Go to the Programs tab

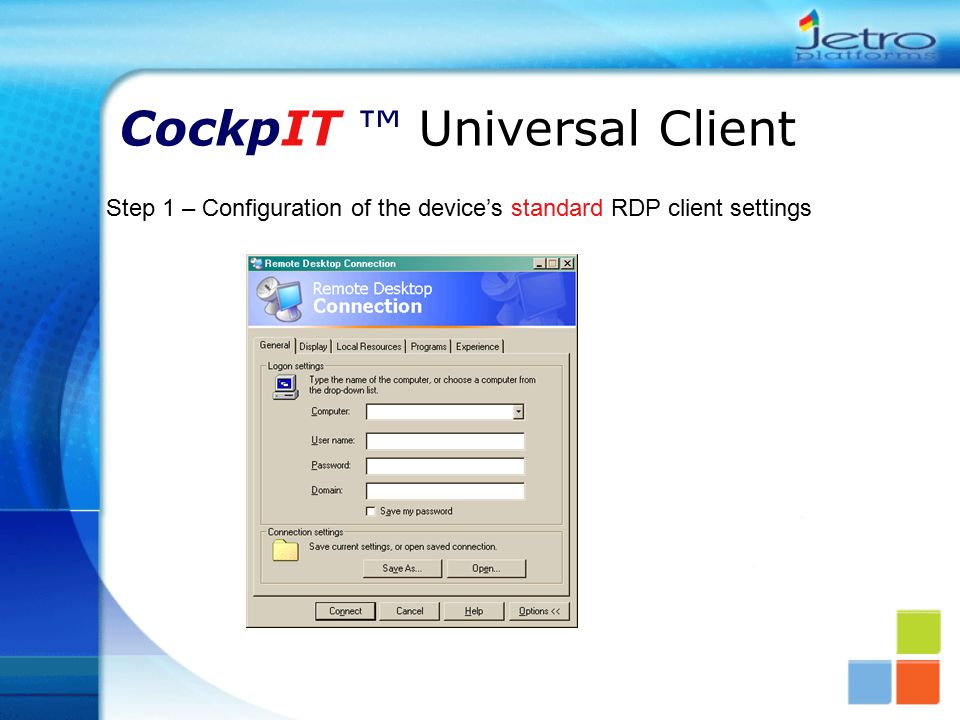(x=429, y=347)
